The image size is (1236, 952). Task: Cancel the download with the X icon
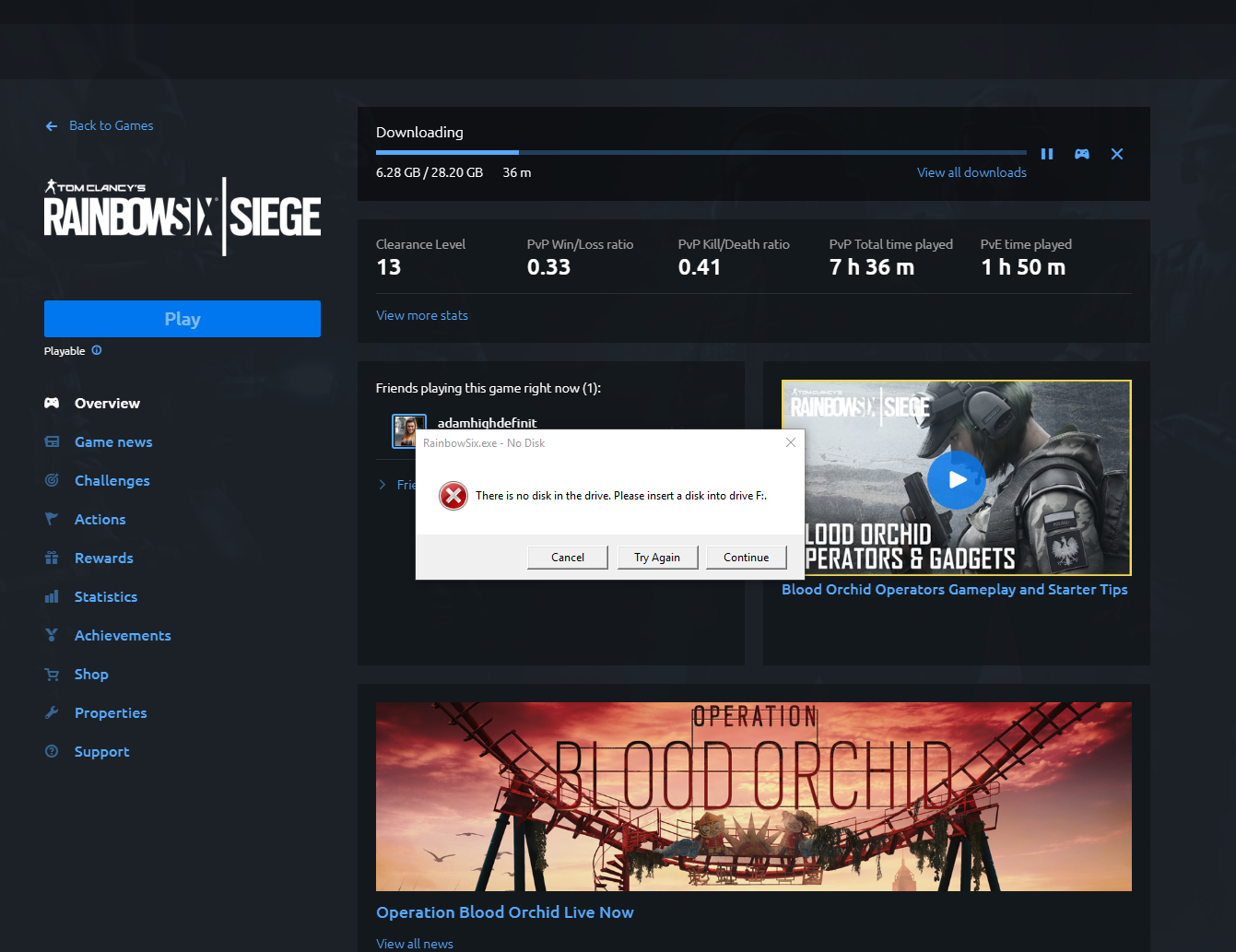tap(1117, 154)
